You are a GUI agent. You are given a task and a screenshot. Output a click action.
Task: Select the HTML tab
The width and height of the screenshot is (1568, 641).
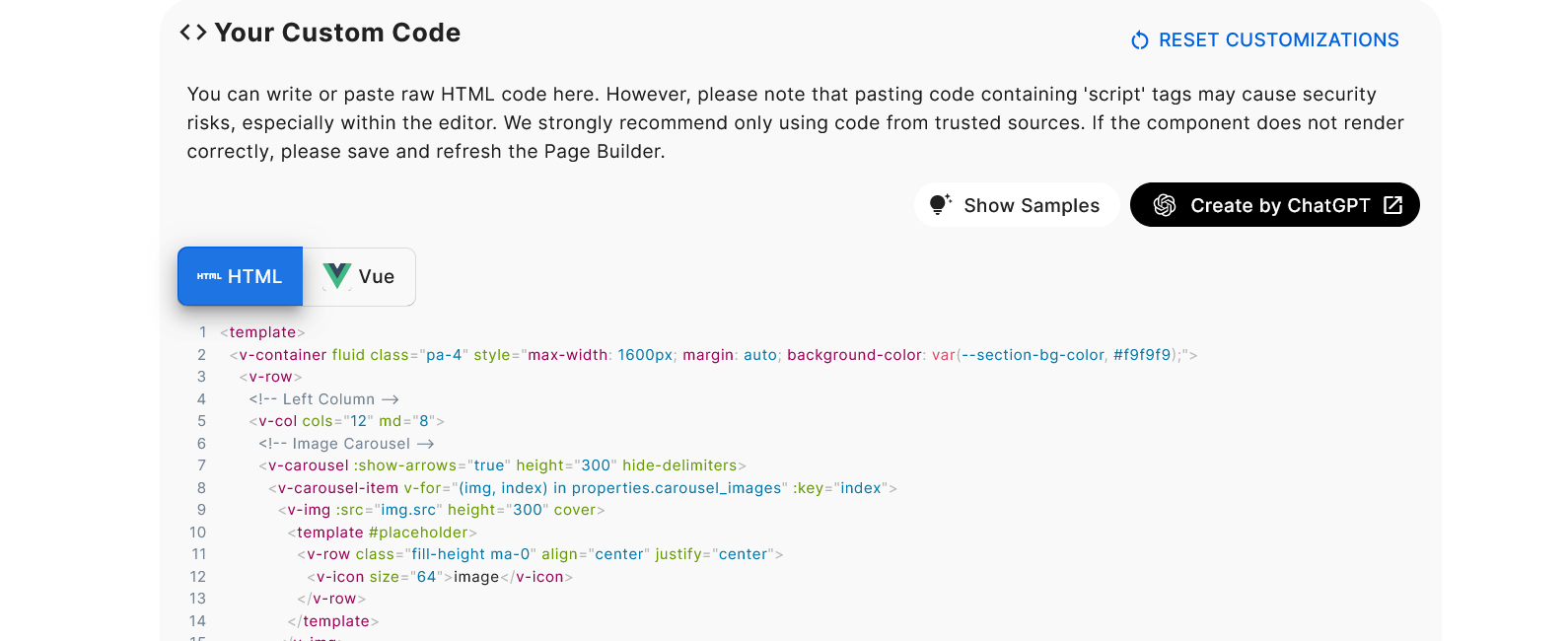pyautogui.click(x=240, y=276)
